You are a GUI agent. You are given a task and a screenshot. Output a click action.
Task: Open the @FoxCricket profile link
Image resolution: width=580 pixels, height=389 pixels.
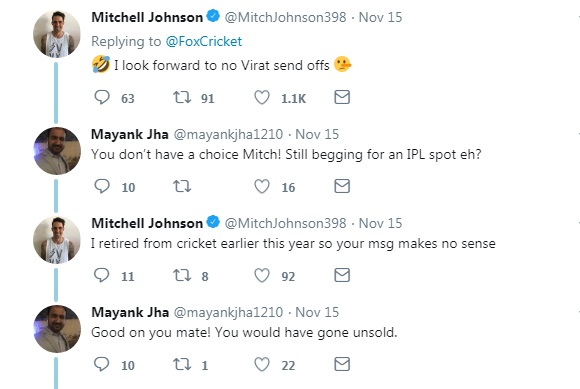coord(204,41)
